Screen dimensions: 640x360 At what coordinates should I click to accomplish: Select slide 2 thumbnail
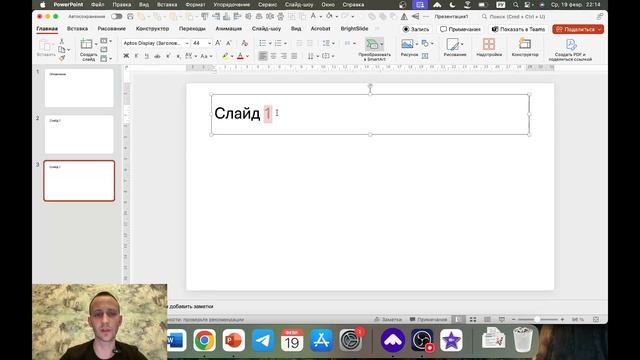pos(79,134)
